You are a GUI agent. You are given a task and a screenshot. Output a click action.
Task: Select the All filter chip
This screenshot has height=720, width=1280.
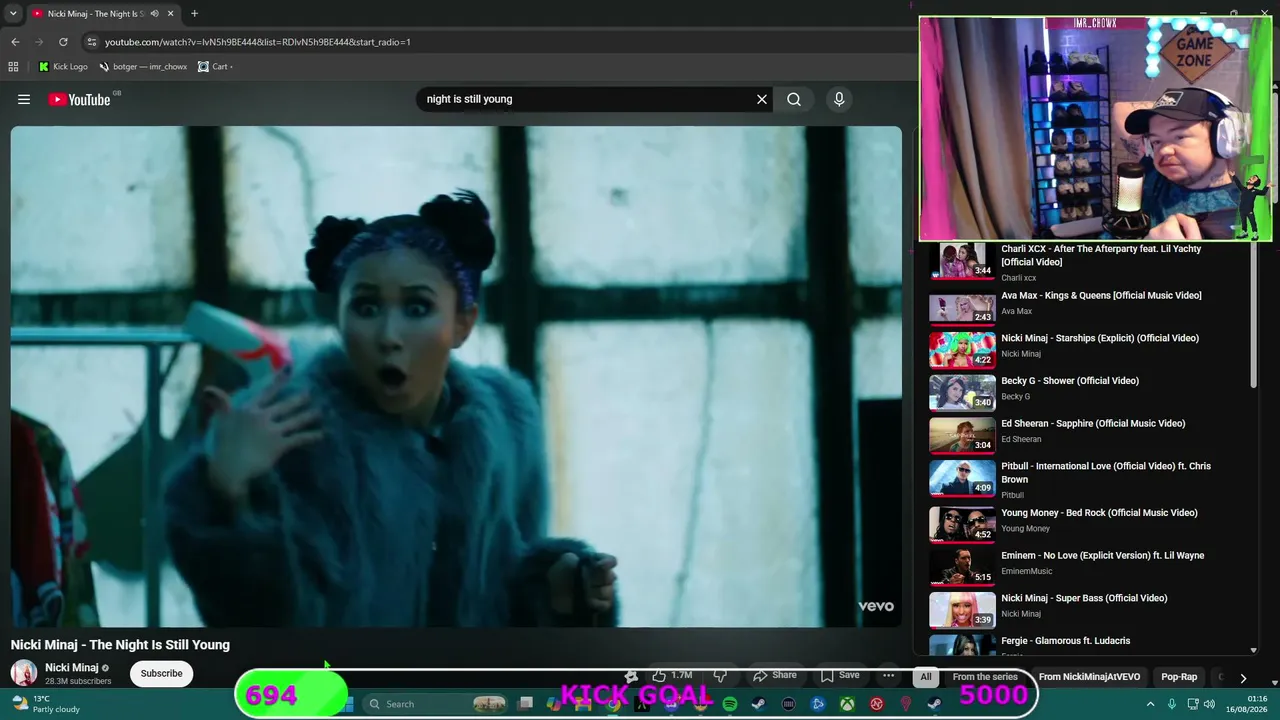pos(926,677)
